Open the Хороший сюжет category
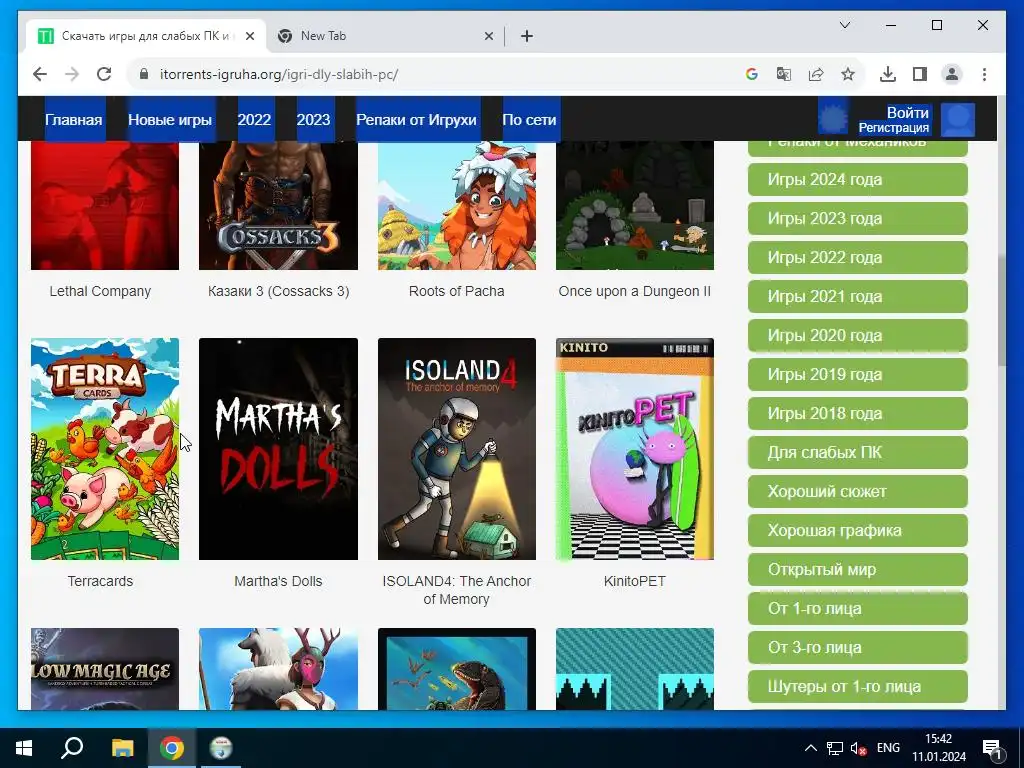The width and height of the screenshot is (1024, 768). pos(857,492)
